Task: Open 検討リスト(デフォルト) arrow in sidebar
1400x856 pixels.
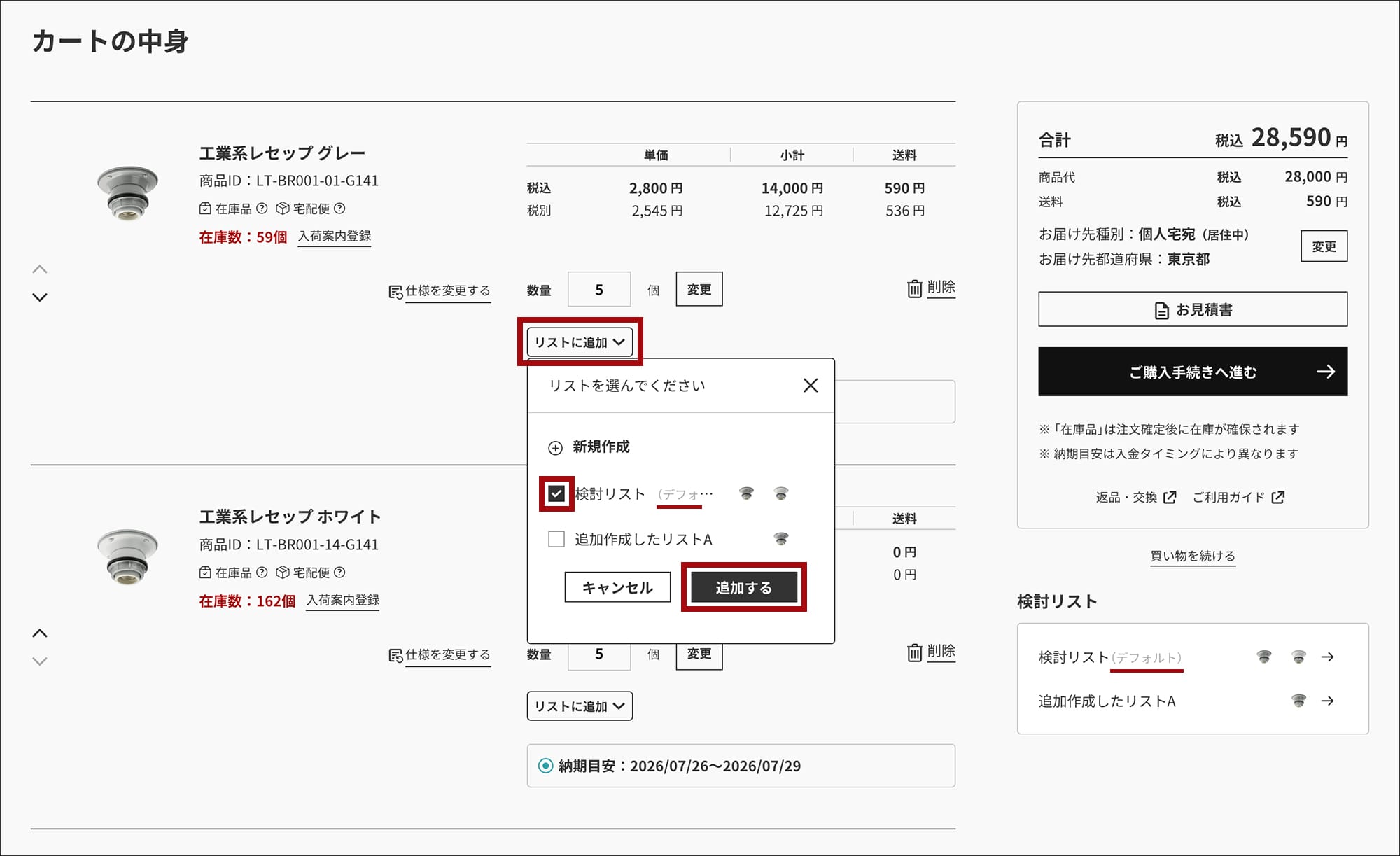Action: tap(1328, 657)
